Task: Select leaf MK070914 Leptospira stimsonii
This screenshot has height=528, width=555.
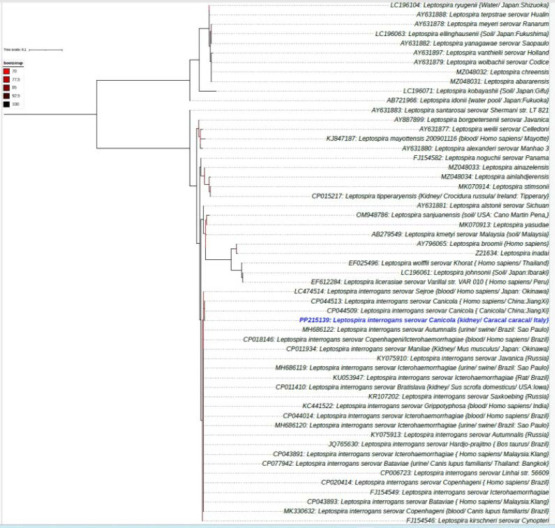Action: tap(504, 186)
